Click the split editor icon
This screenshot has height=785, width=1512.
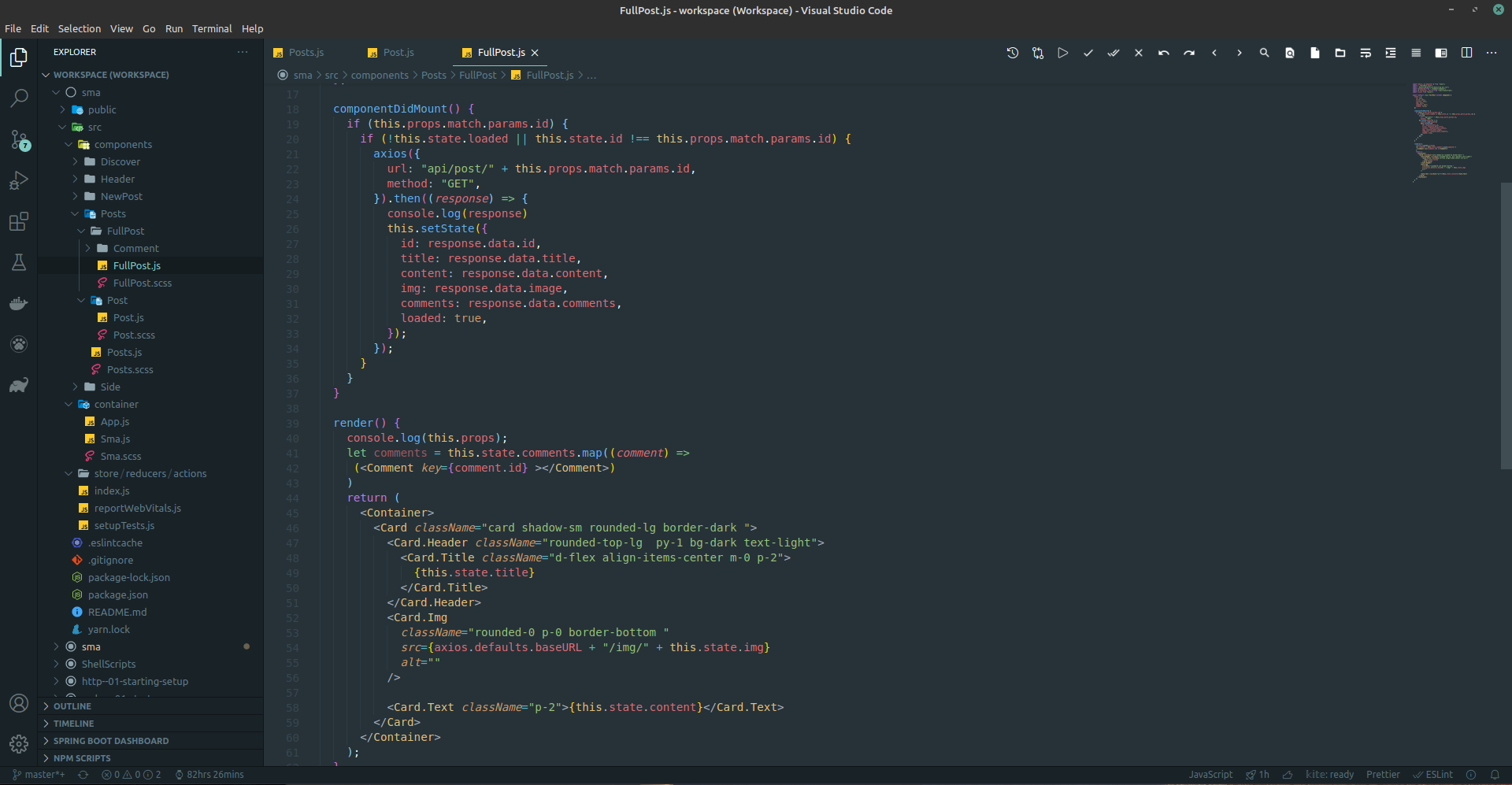(x=1466, y=53)
